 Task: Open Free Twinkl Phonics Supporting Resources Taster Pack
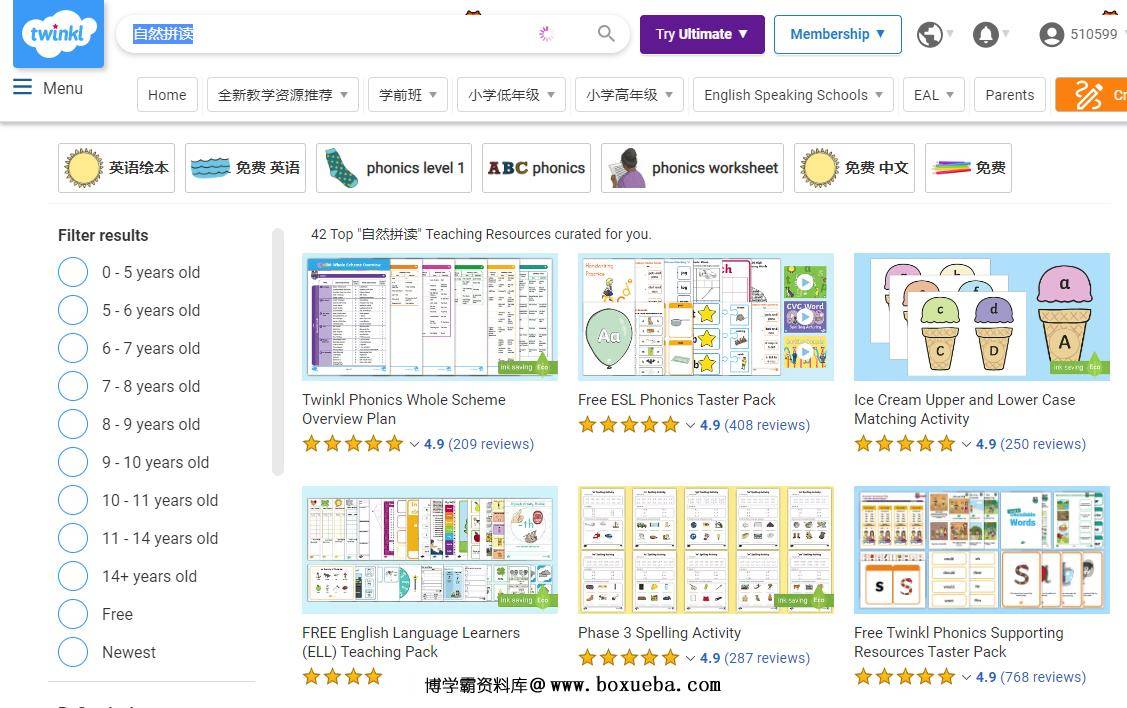click(958, 642)
